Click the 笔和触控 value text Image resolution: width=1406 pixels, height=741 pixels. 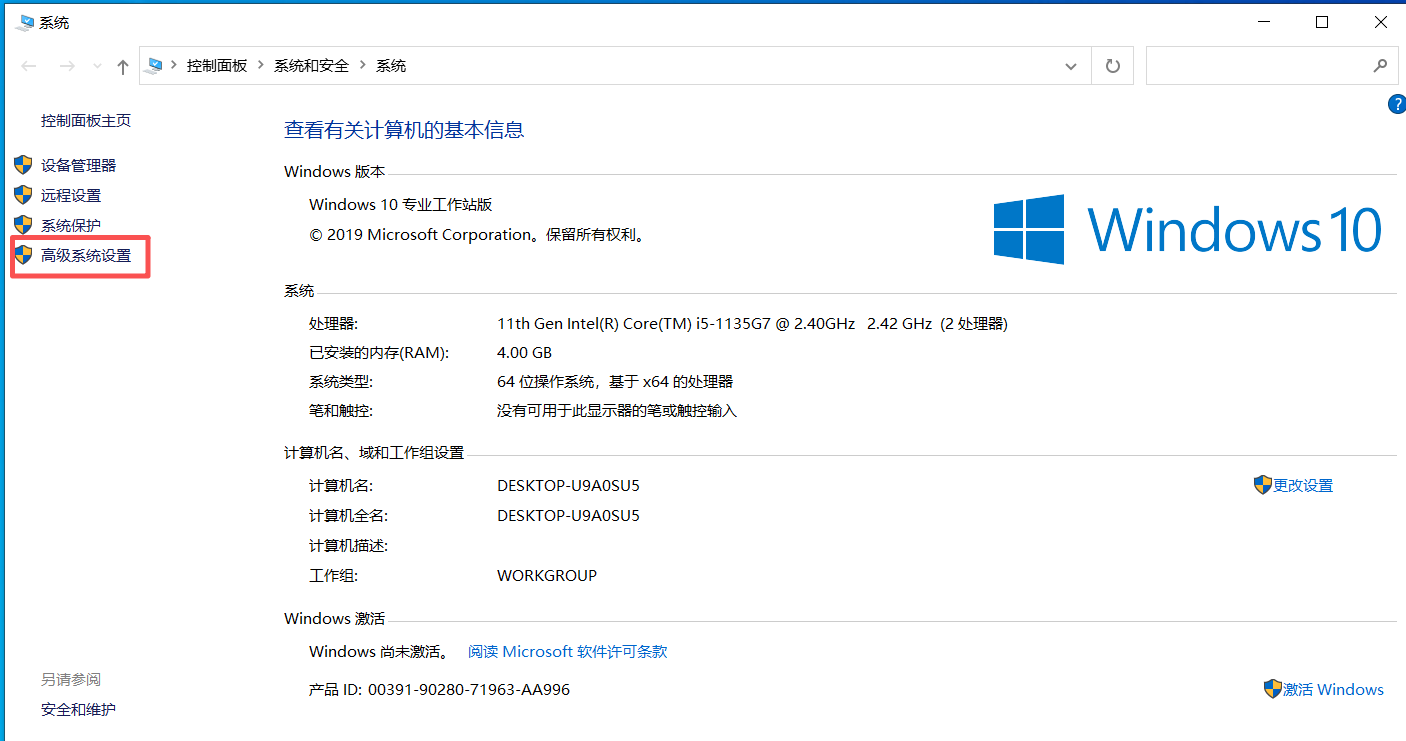[x=617, y=411]
